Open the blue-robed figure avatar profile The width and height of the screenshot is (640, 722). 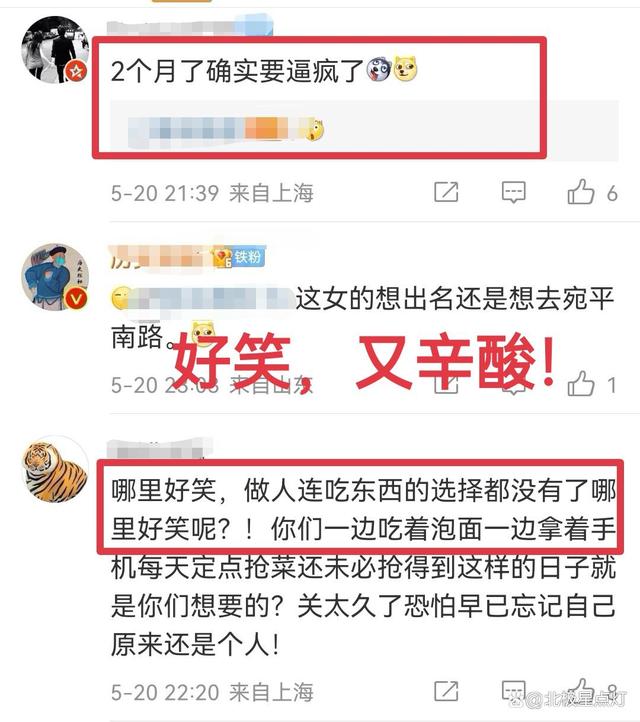55,277
